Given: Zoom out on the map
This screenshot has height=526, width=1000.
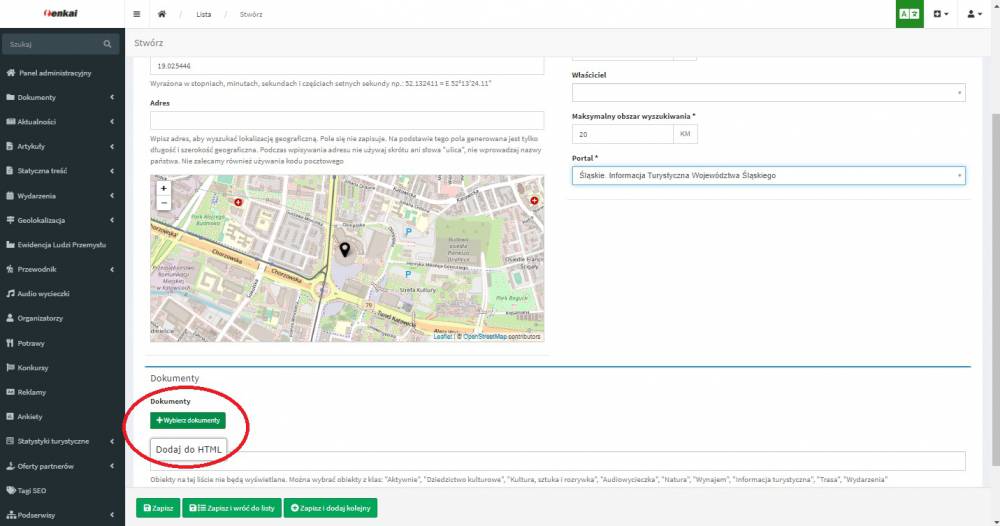Looking at the screenshot, I should click(164, 202).
